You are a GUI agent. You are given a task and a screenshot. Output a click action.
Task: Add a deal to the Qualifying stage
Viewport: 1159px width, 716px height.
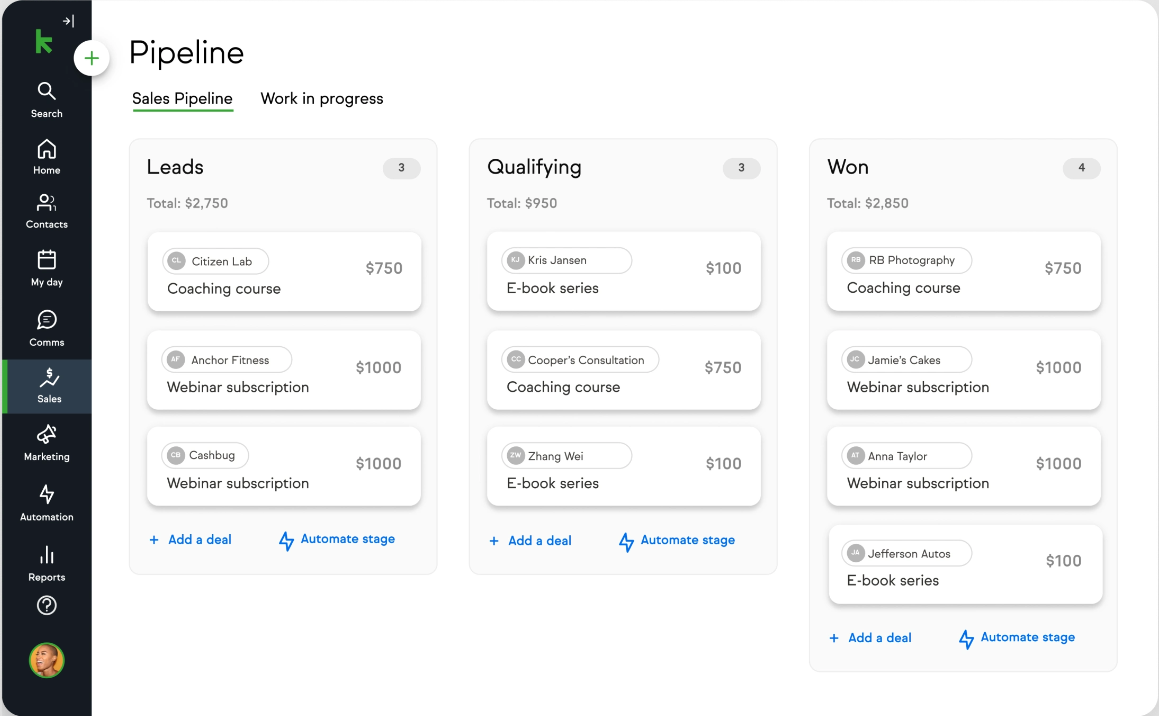(530, 539)
